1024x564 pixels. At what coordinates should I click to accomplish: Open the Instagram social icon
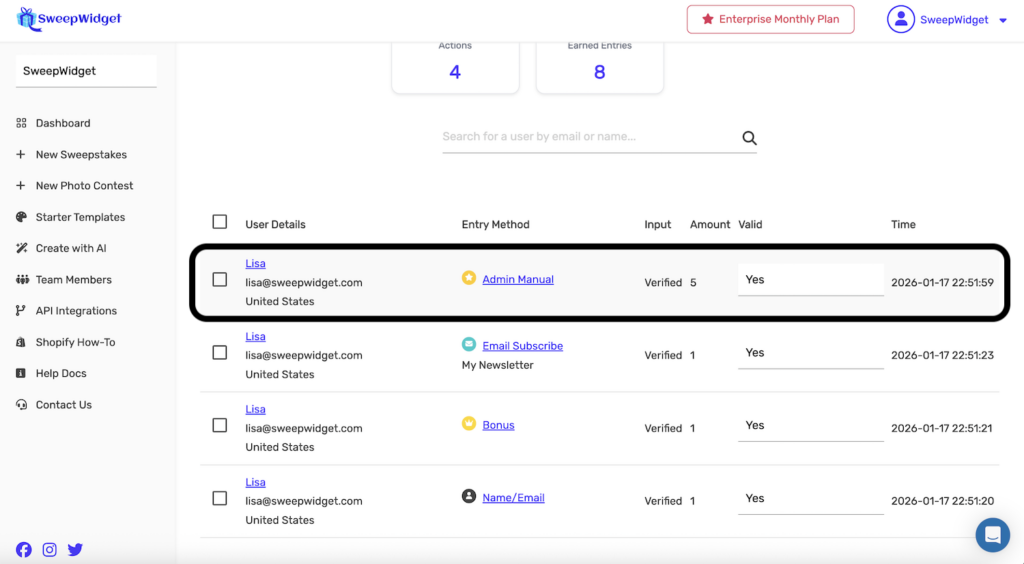[x=50, y=549]
